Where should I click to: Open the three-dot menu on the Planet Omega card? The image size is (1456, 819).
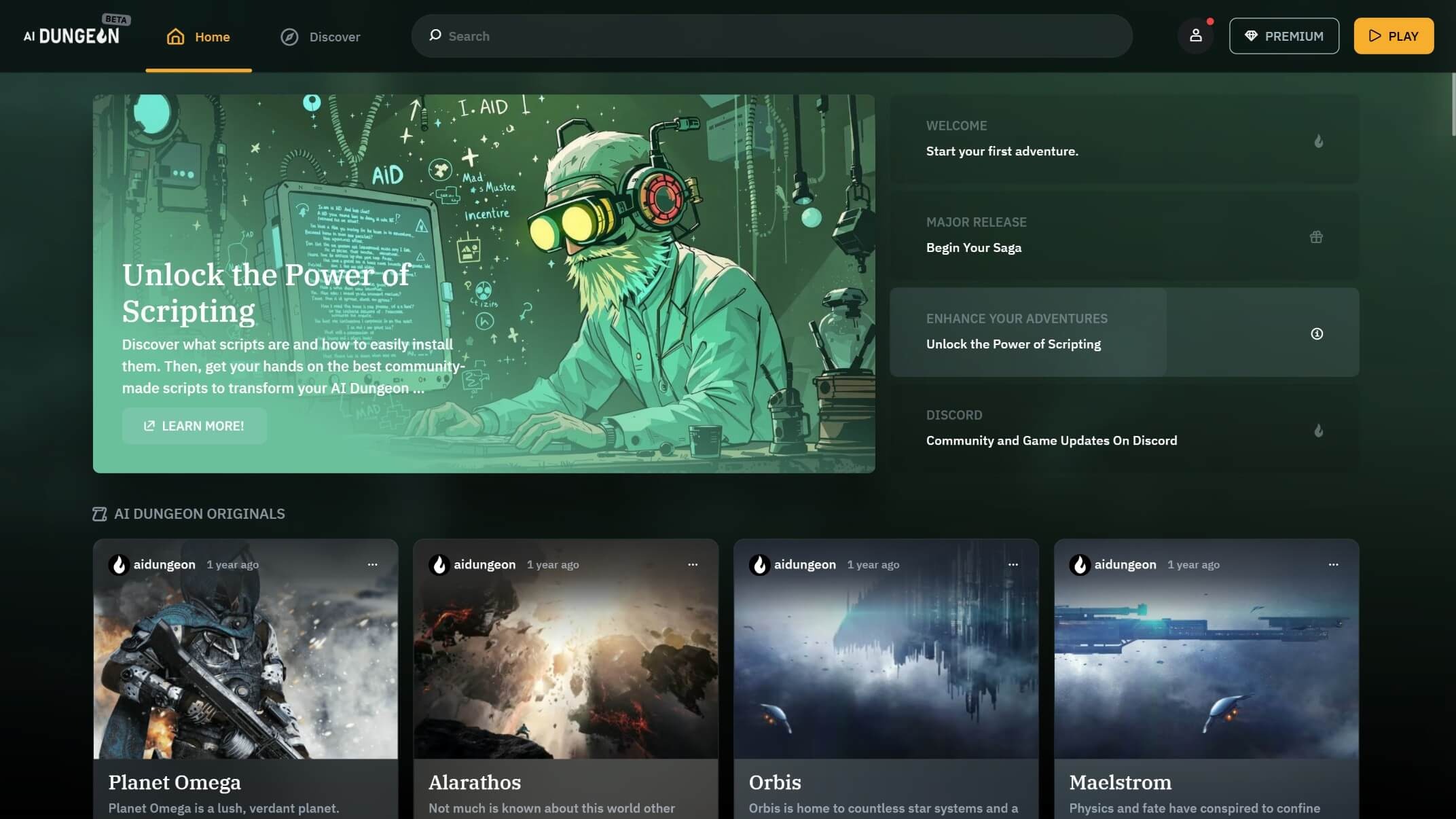[x=372, y=564]
